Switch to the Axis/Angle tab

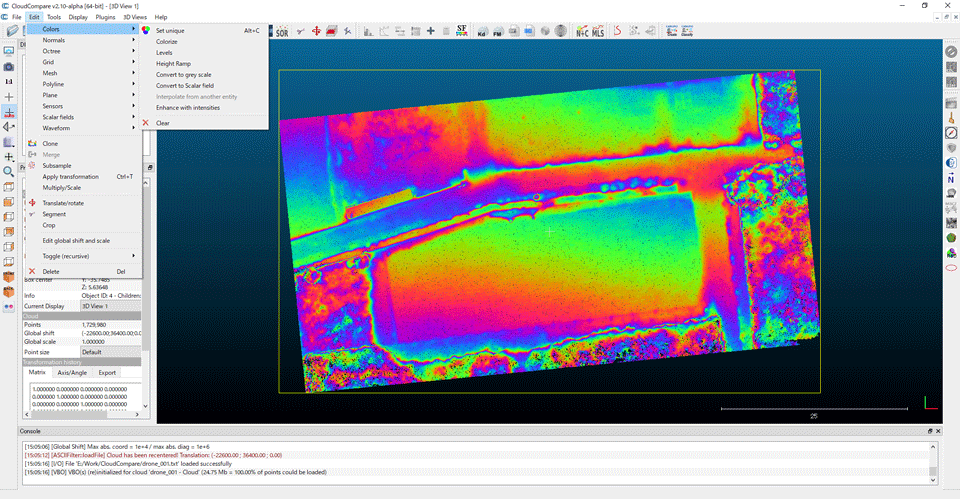pos(72,372)
